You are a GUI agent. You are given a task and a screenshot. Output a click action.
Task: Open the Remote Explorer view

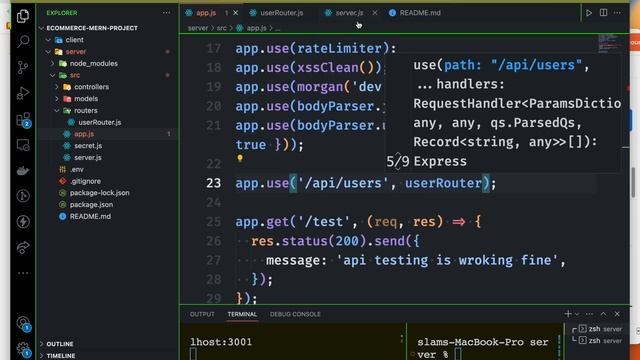23,145
